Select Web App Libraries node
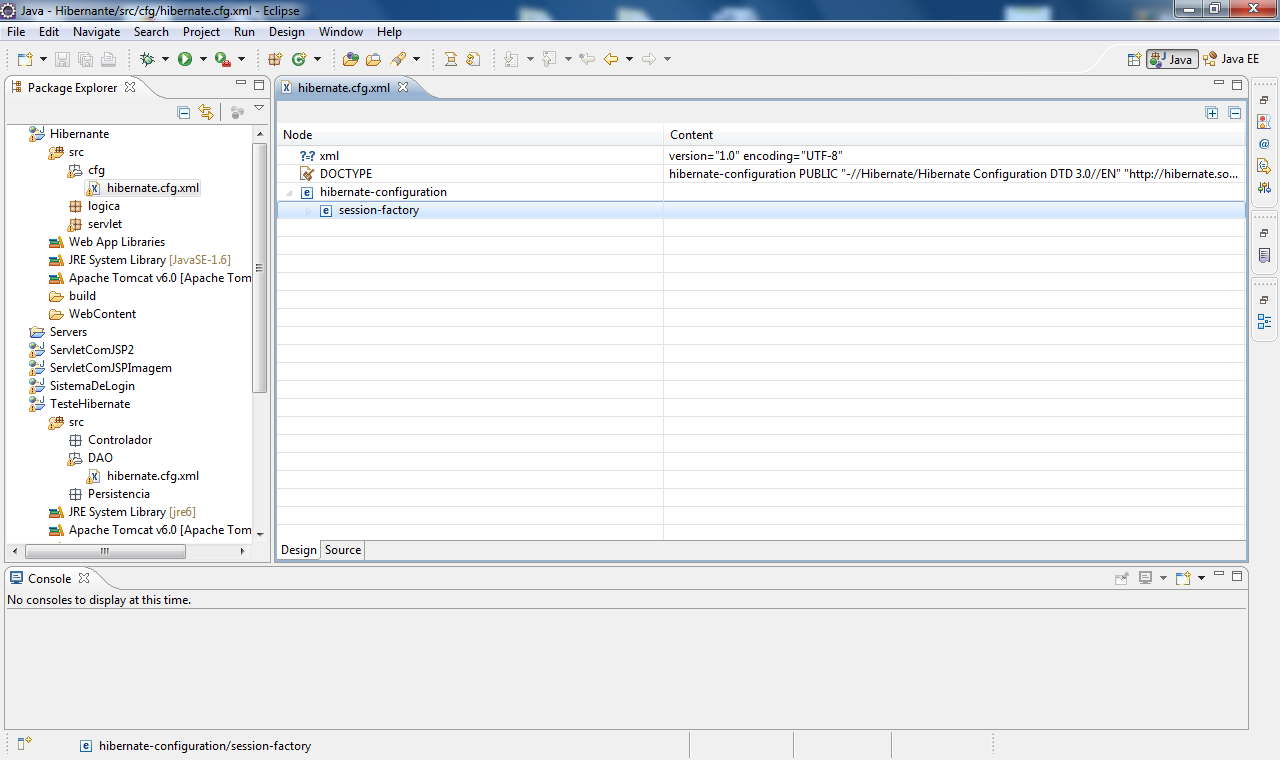The width and height of the screenshot is (1280, 760). [x=117, y=242]
